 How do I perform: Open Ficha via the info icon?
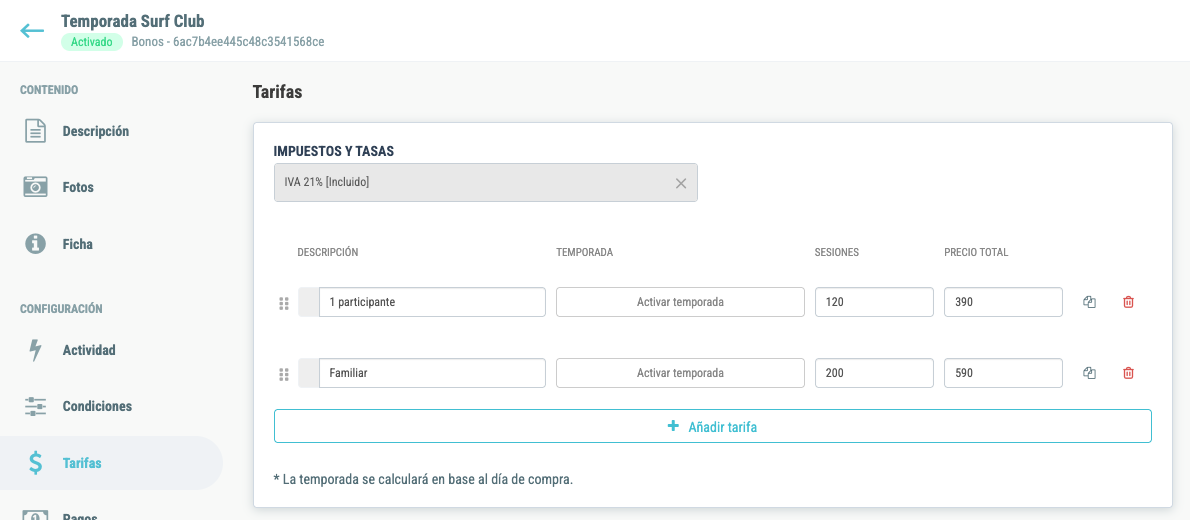click(35, 244)
